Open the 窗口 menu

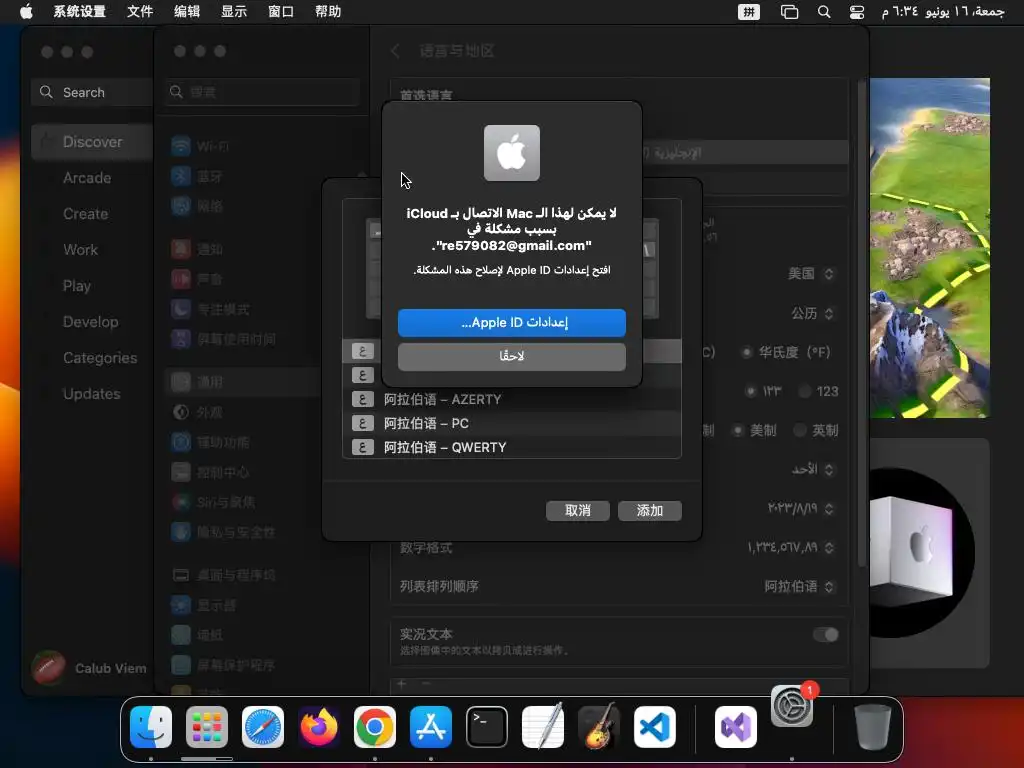(x=281, y=12)
